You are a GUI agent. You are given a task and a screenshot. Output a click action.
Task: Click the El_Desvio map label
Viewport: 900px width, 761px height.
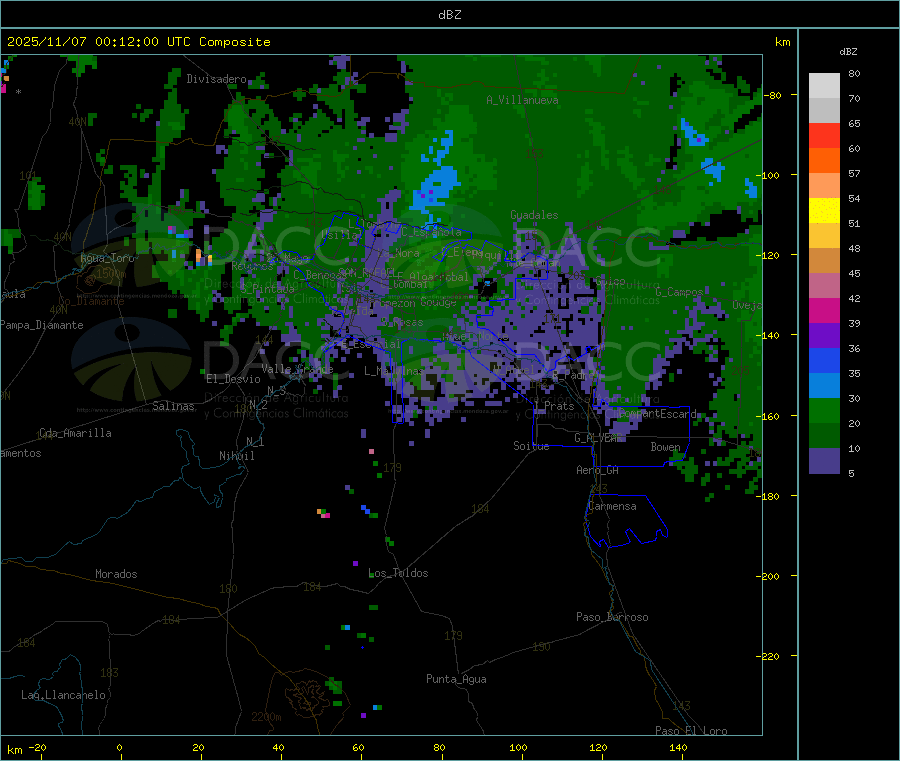click(x=234, y=379)
